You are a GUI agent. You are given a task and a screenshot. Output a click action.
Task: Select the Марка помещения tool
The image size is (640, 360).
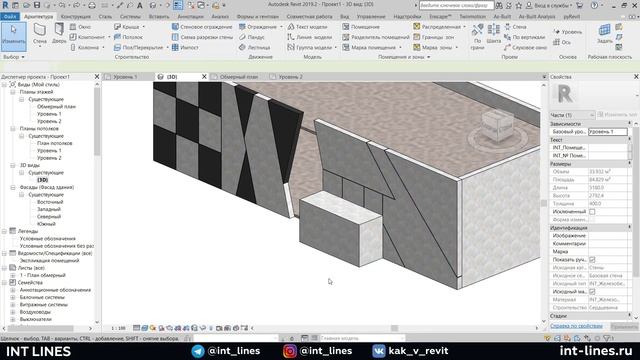click(369, 47)
